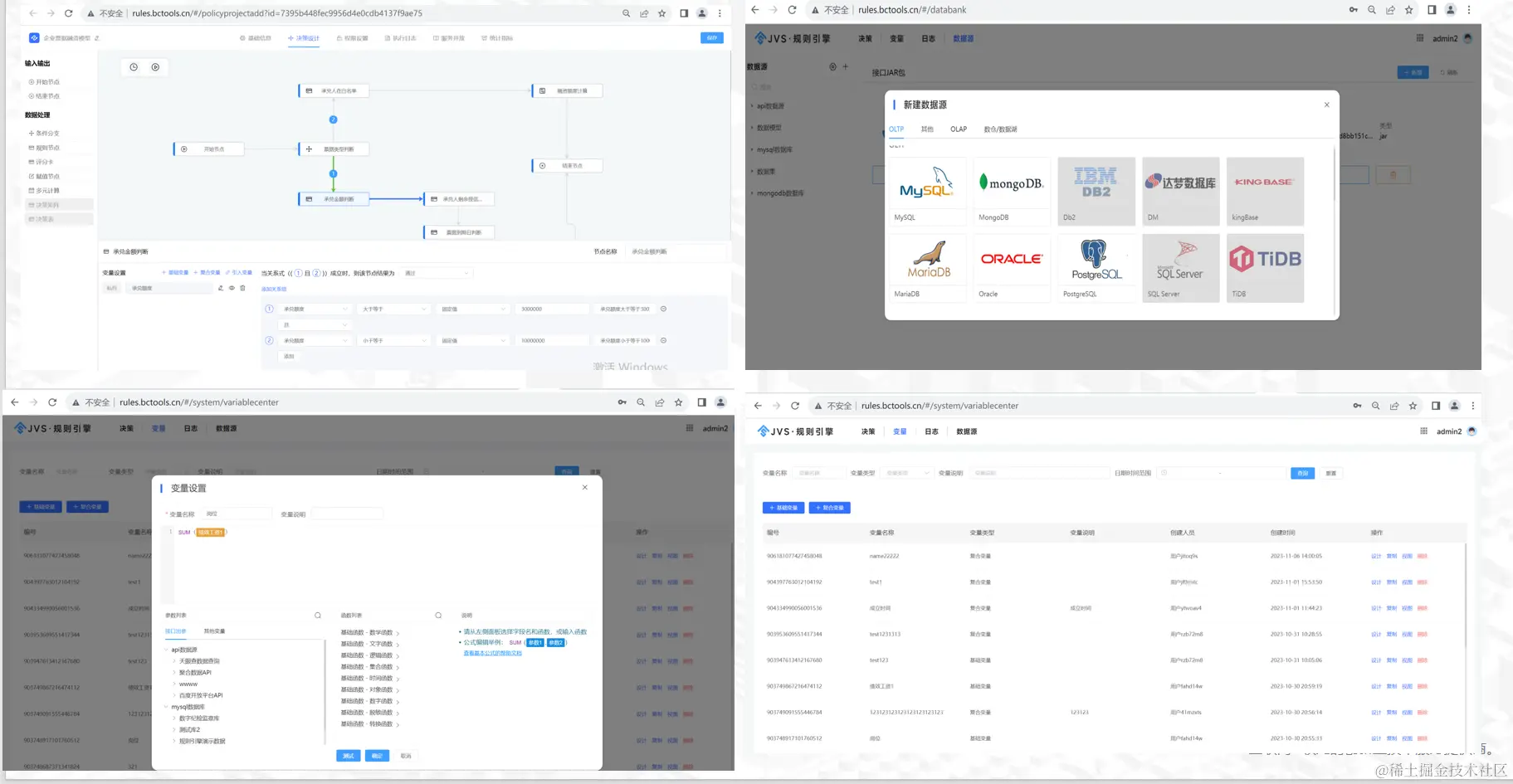Expand the 聚合数据API tree node
This screenshot has height=784, width=1513.
[174, 673]
